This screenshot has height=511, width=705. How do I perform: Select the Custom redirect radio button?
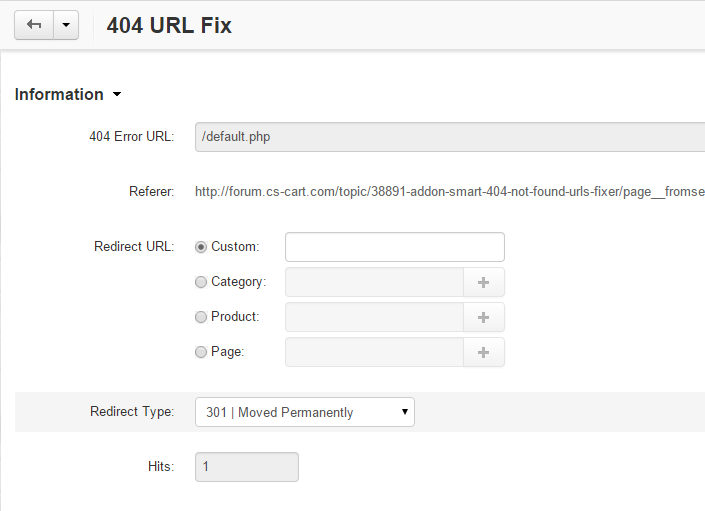point(202,247)
